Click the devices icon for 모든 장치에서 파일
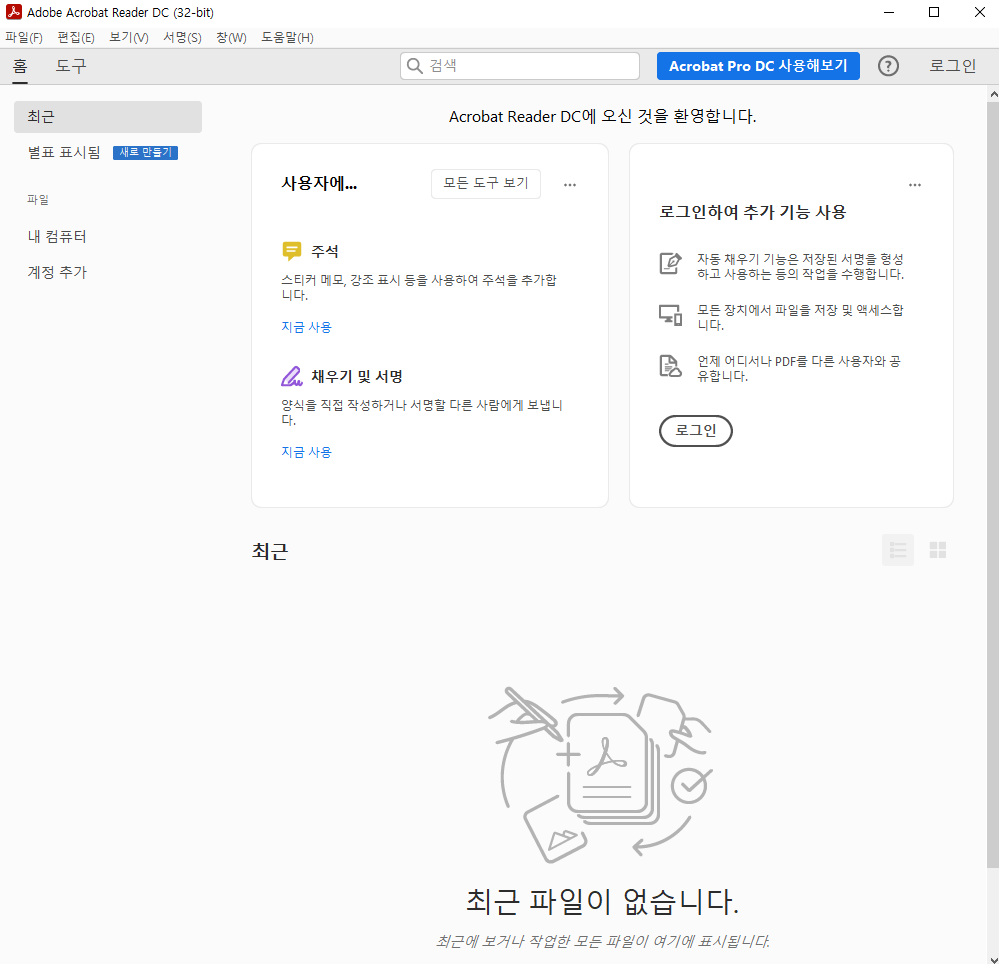999x964 pixels. click(670, 315)
